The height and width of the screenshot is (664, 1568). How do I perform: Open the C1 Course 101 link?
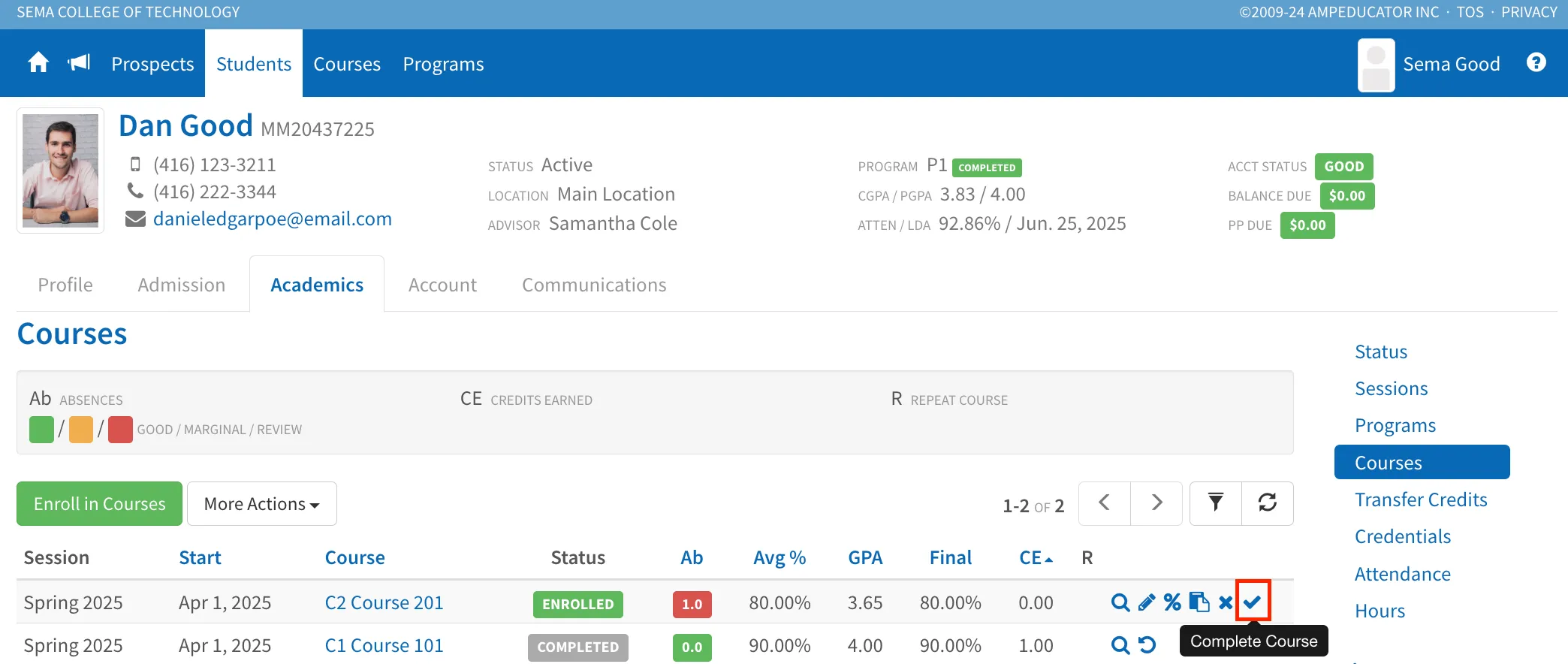pyautogui.click(x=384, y=645)
